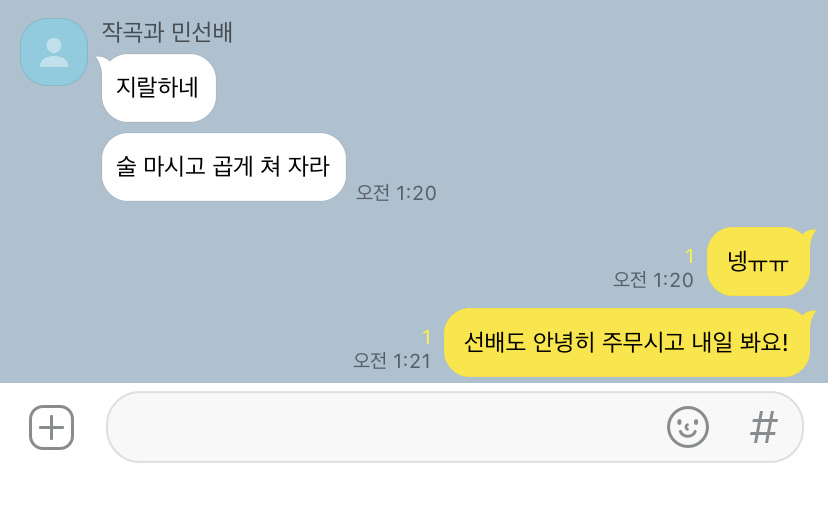
Task: Select the 술 마시고 곱게 쳐 자라 bubble
Action: (223, 167)
